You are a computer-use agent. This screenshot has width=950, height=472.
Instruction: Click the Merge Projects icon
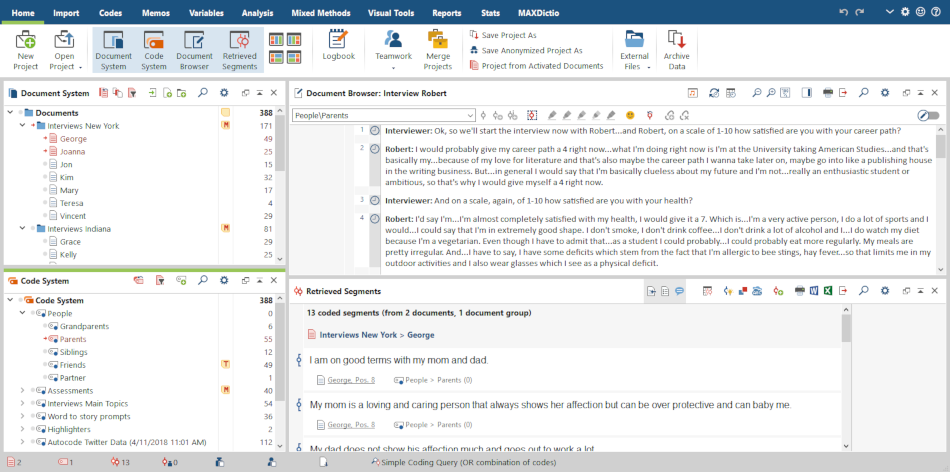coord(437,41)
